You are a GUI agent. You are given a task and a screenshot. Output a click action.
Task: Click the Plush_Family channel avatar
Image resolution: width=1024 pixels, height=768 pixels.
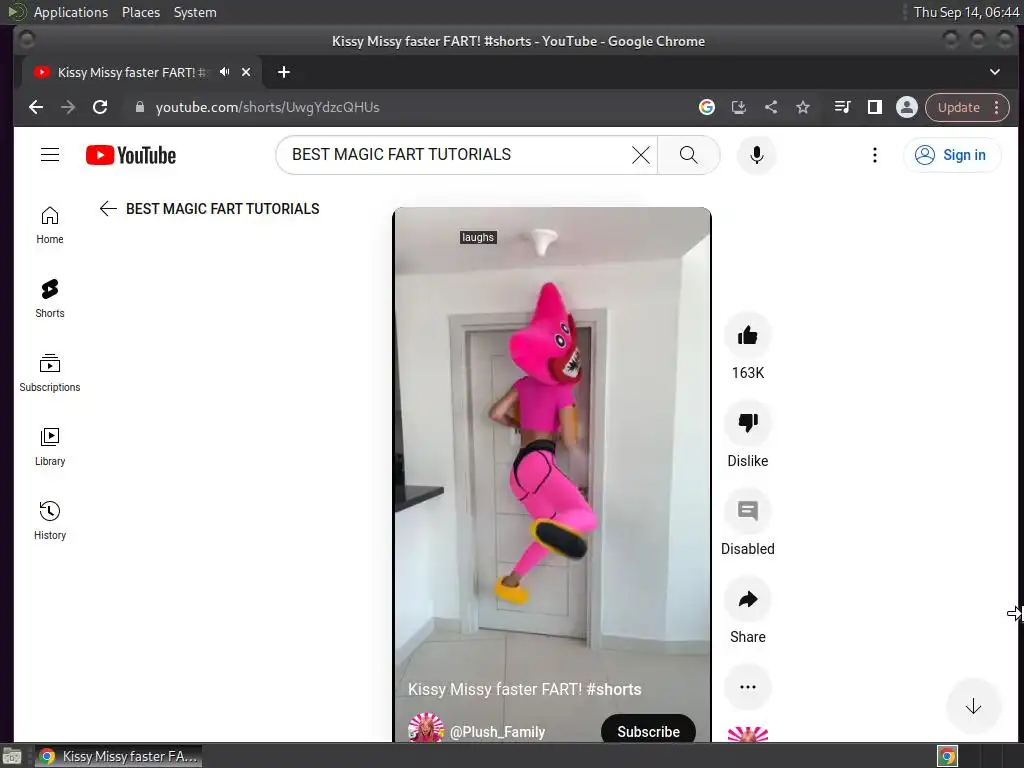click(x=426, y=728)
